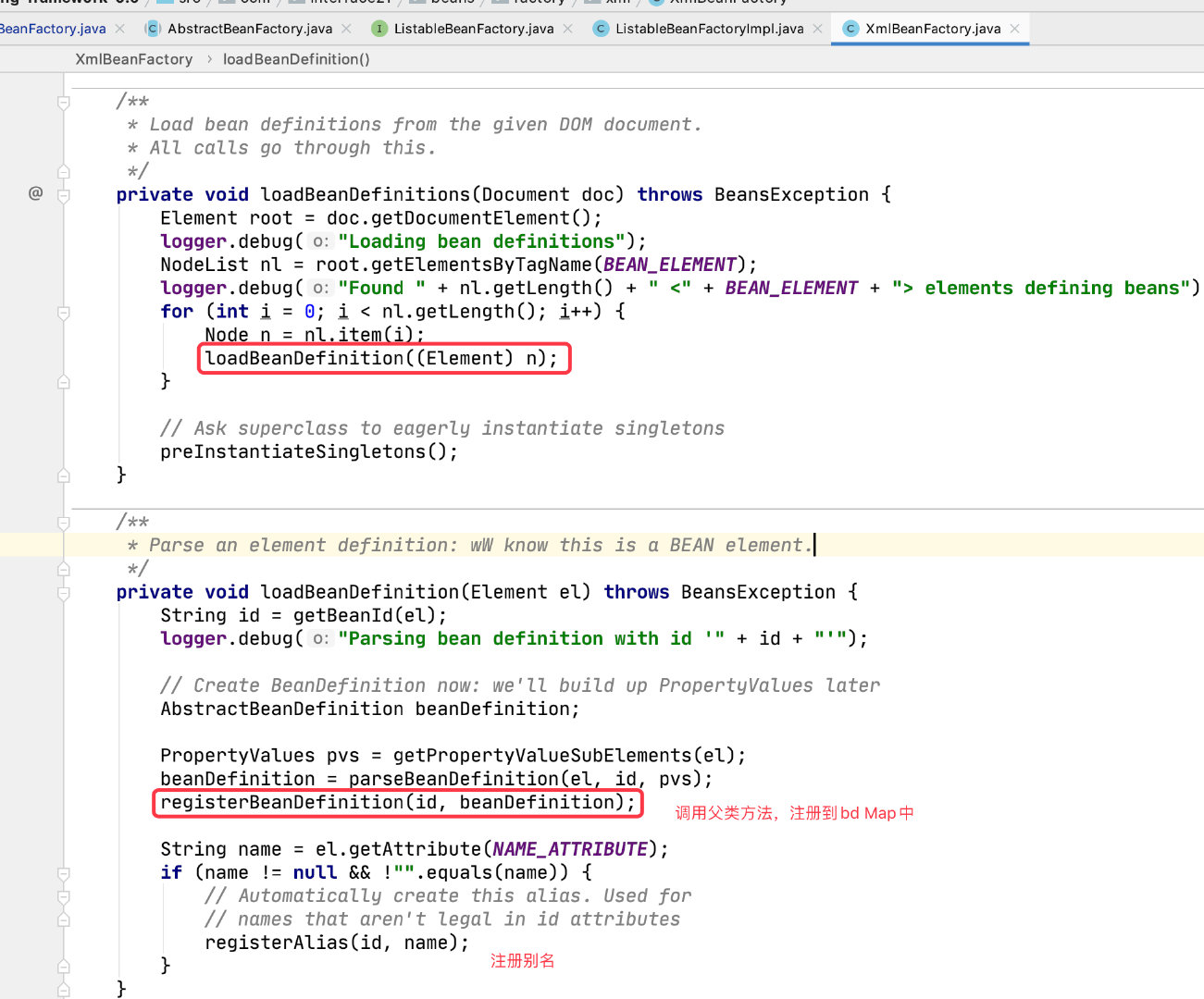
Task: Click the loadBeanDefinition(Element el) method name declaration
Action: (x=360, y=592)
